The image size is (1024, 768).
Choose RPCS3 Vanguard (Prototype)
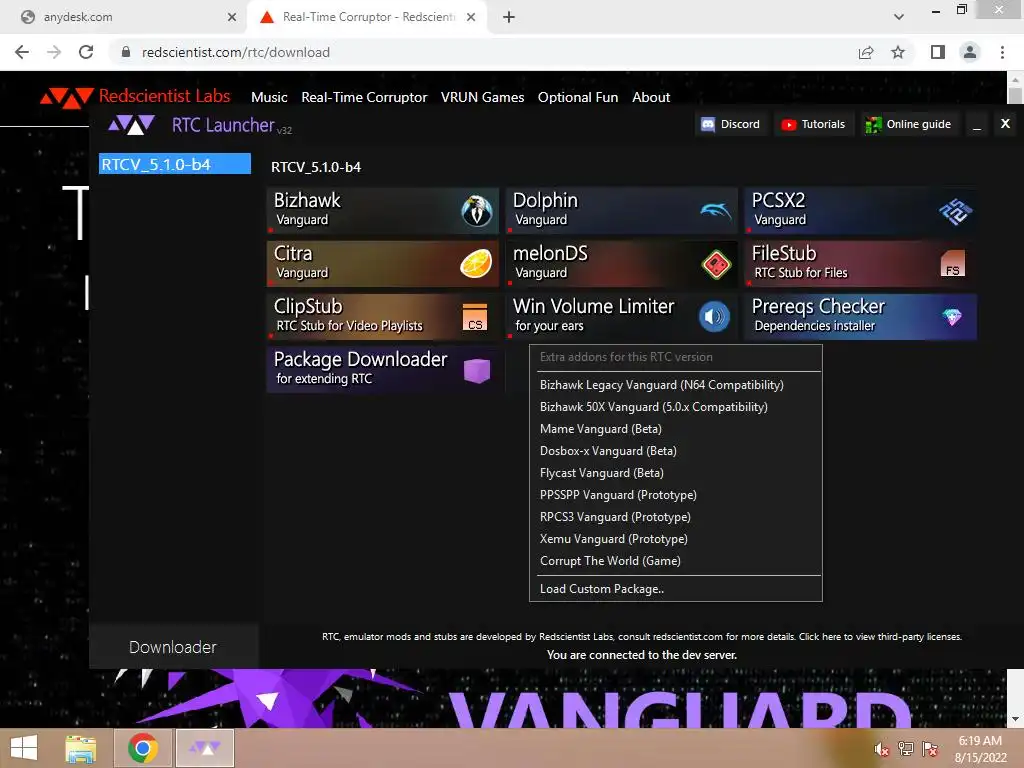pyautogui.click(x=675, y=517)
